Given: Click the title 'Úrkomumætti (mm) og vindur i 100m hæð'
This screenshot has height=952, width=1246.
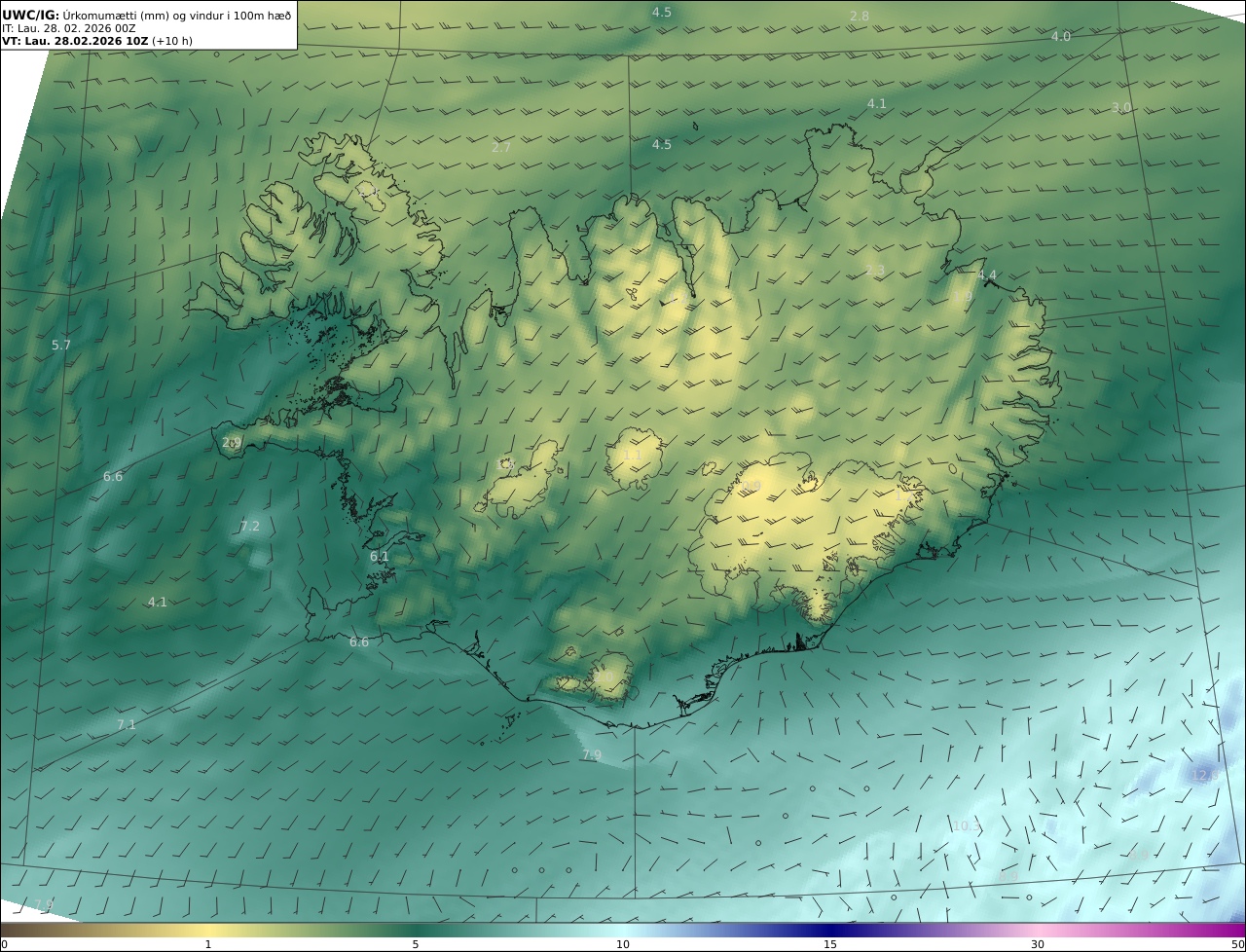Looking at the screenshot, I should [177, 15].
